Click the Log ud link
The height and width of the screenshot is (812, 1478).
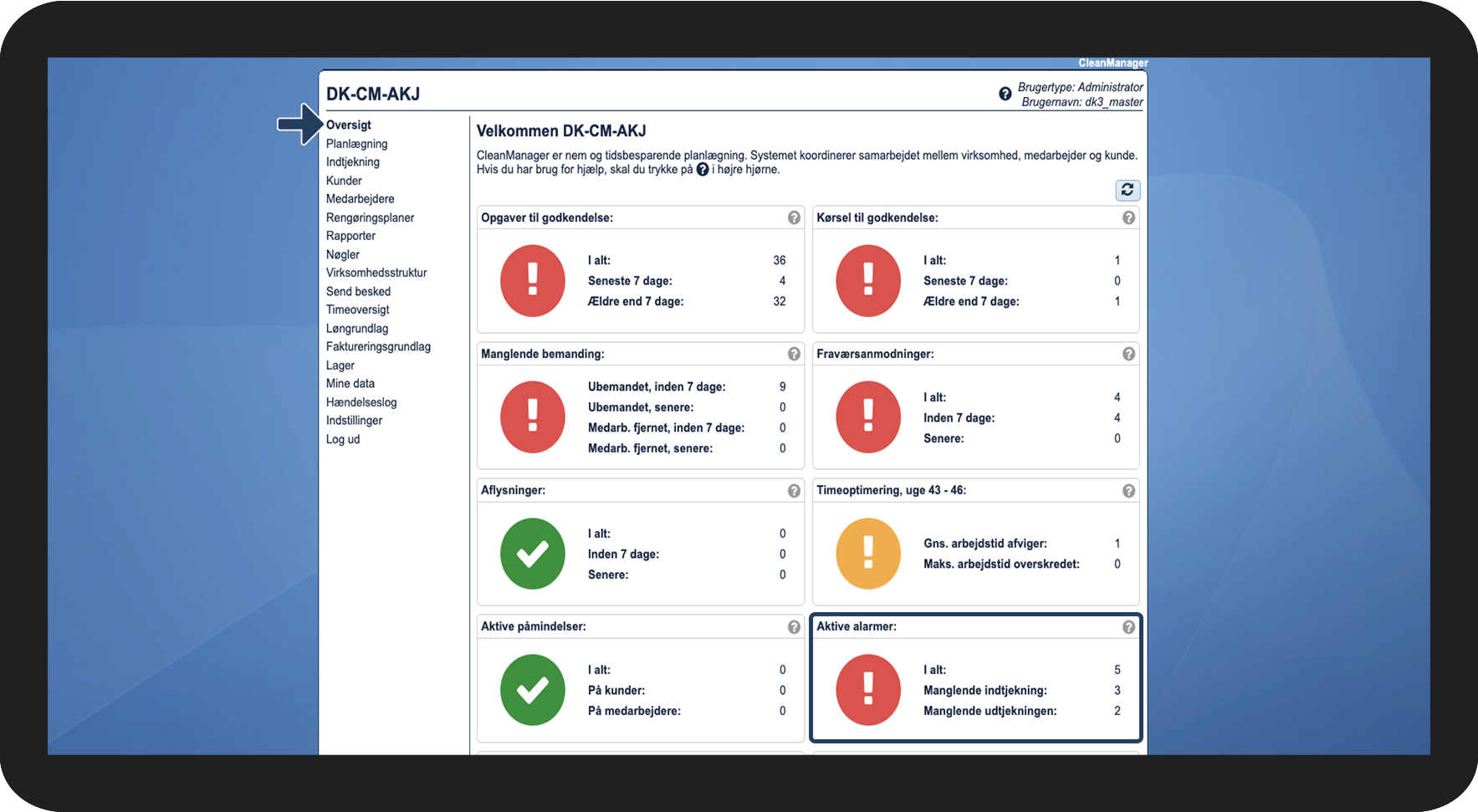coord(343,439)
